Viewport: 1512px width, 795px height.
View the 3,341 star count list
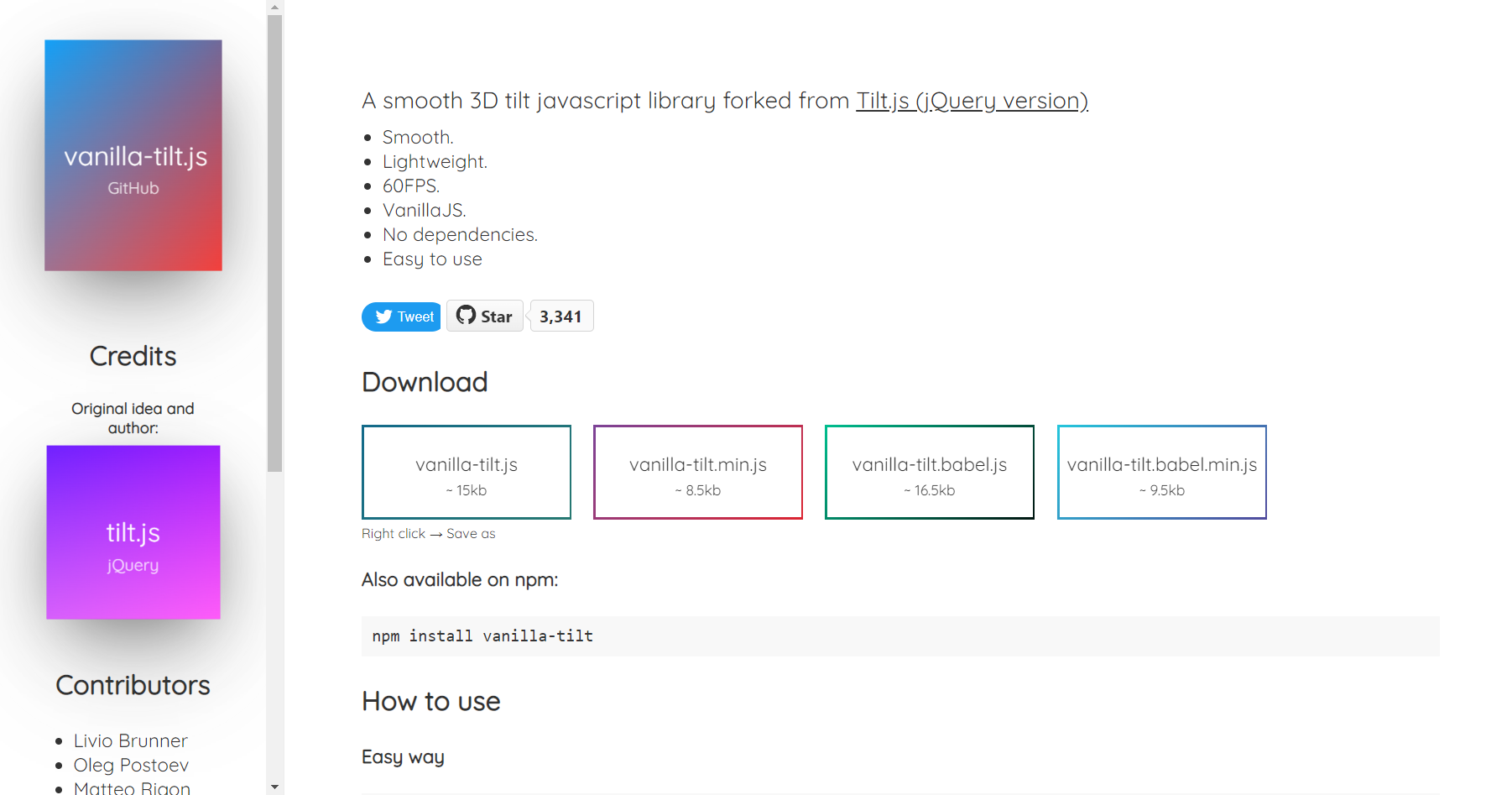click(x=560, y=316)
